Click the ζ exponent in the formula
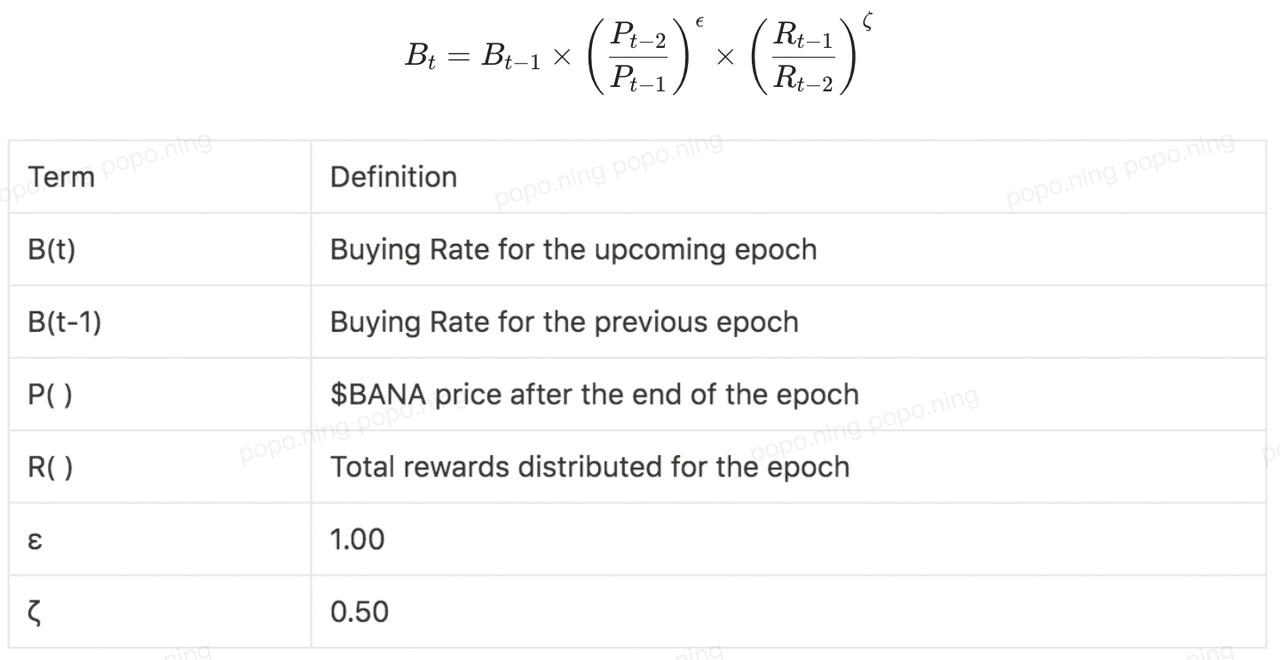Viewport: 1280px width, 660px height. pyautogui.click(x=865, y=20)
